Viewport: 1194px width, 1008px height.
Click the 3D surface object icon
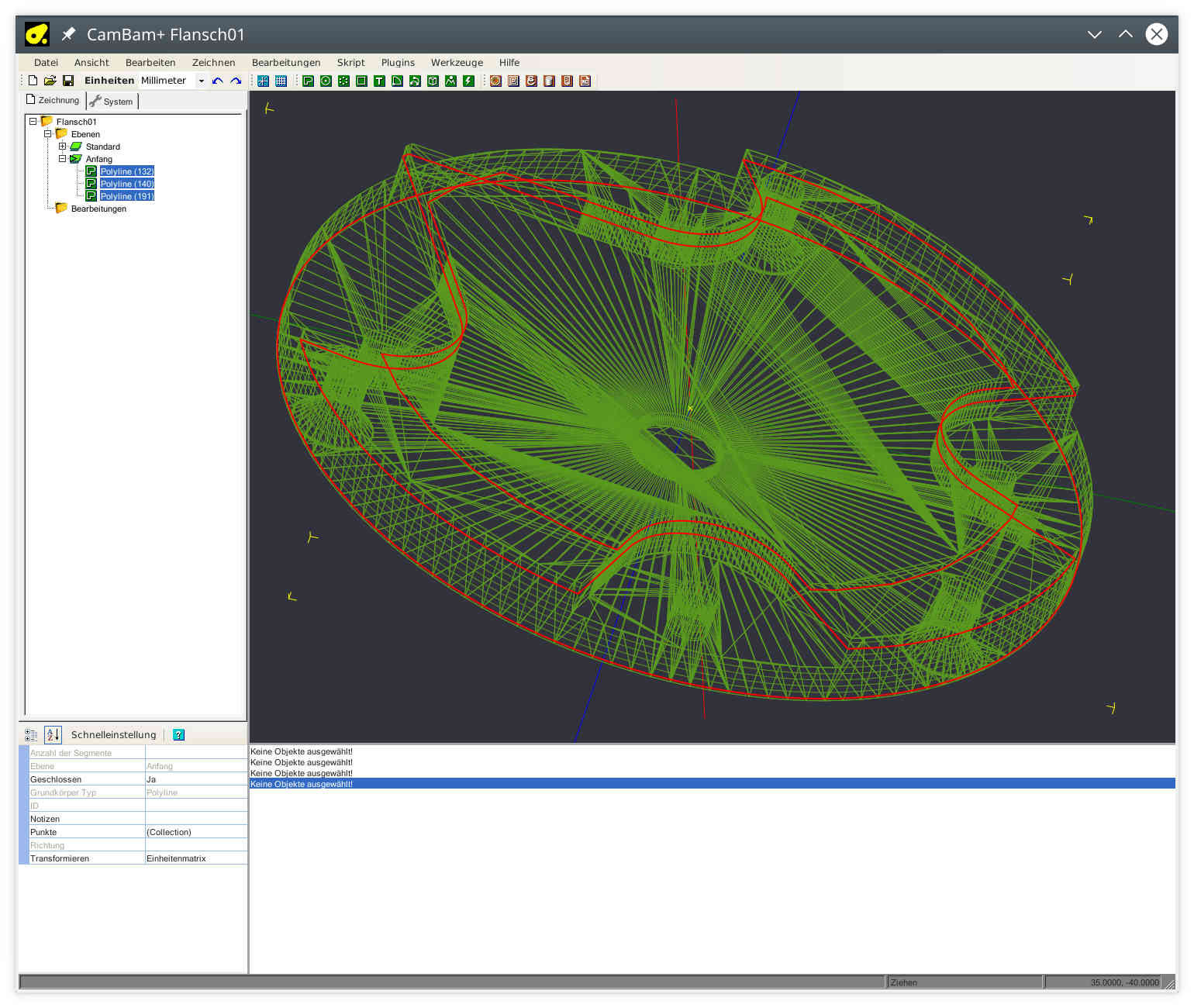[433, 81]
